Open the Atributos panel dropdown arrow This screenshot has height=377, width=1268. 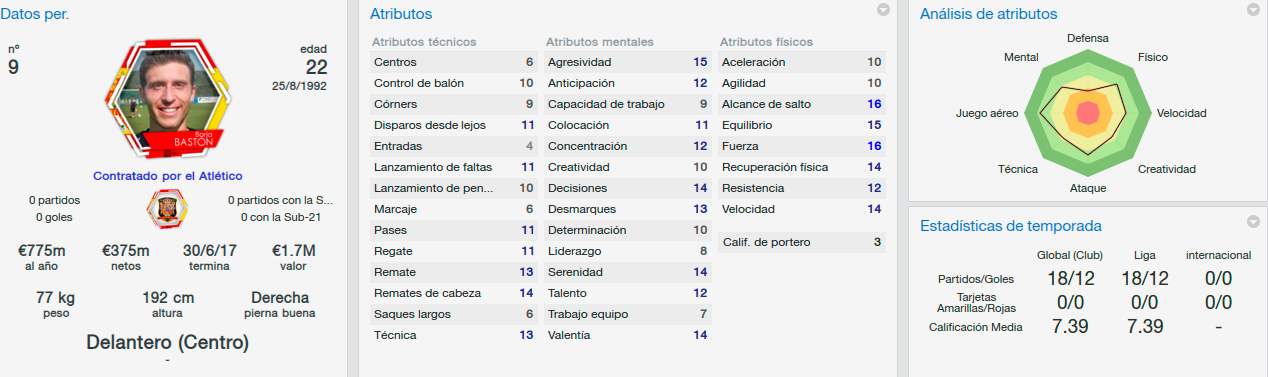[x=883, y=10]
